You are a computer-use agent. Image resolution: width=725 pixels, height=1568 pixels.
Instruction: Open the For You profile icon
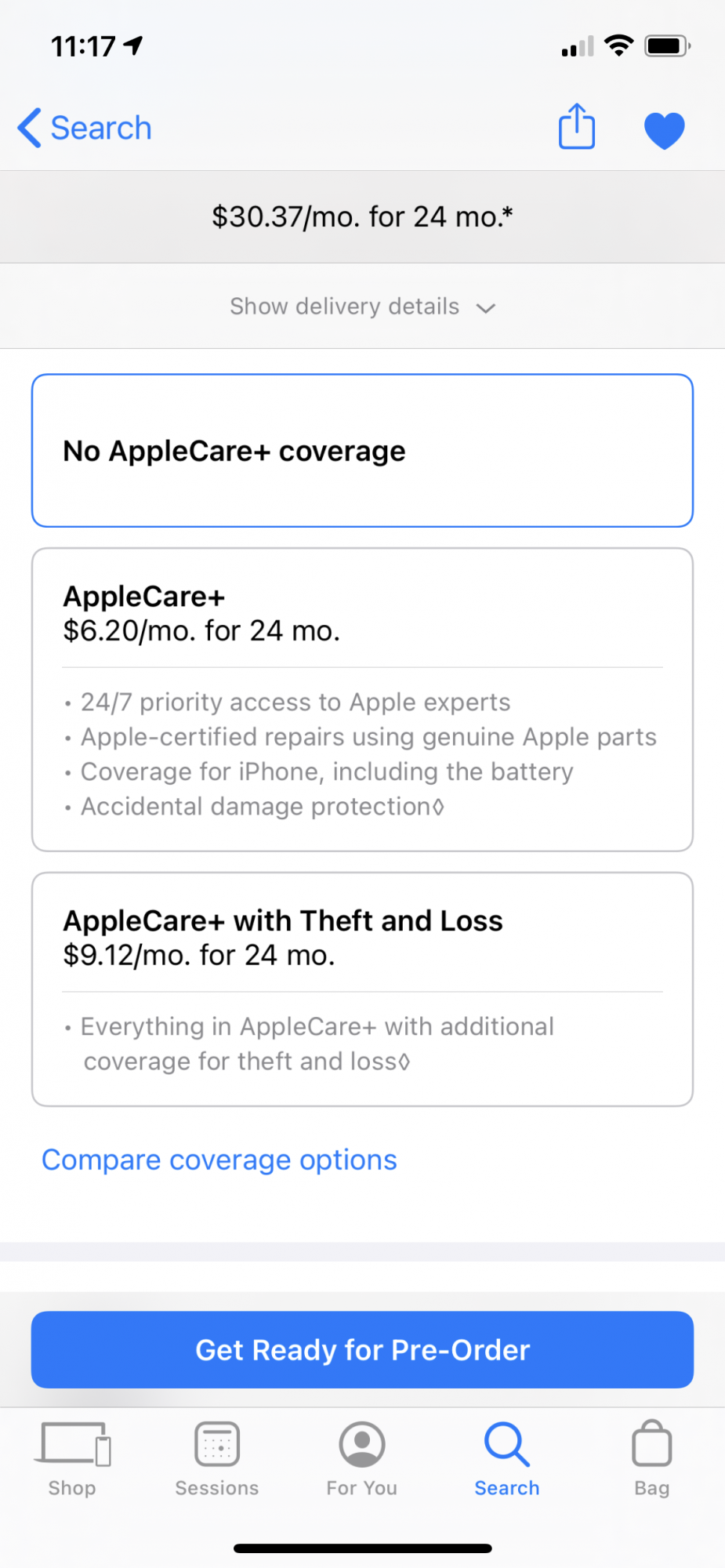tap(362, 1443)
